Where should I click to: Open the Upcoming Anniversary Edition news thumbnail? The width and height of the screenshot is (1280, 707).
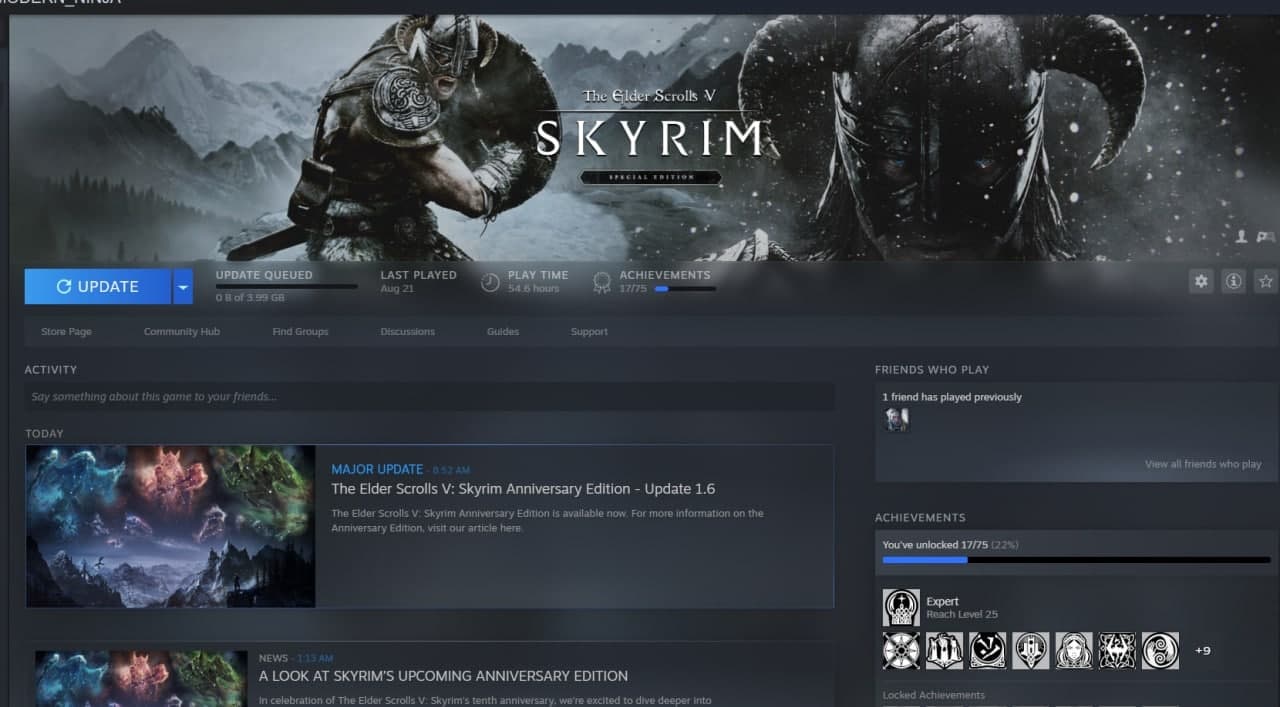141,679
